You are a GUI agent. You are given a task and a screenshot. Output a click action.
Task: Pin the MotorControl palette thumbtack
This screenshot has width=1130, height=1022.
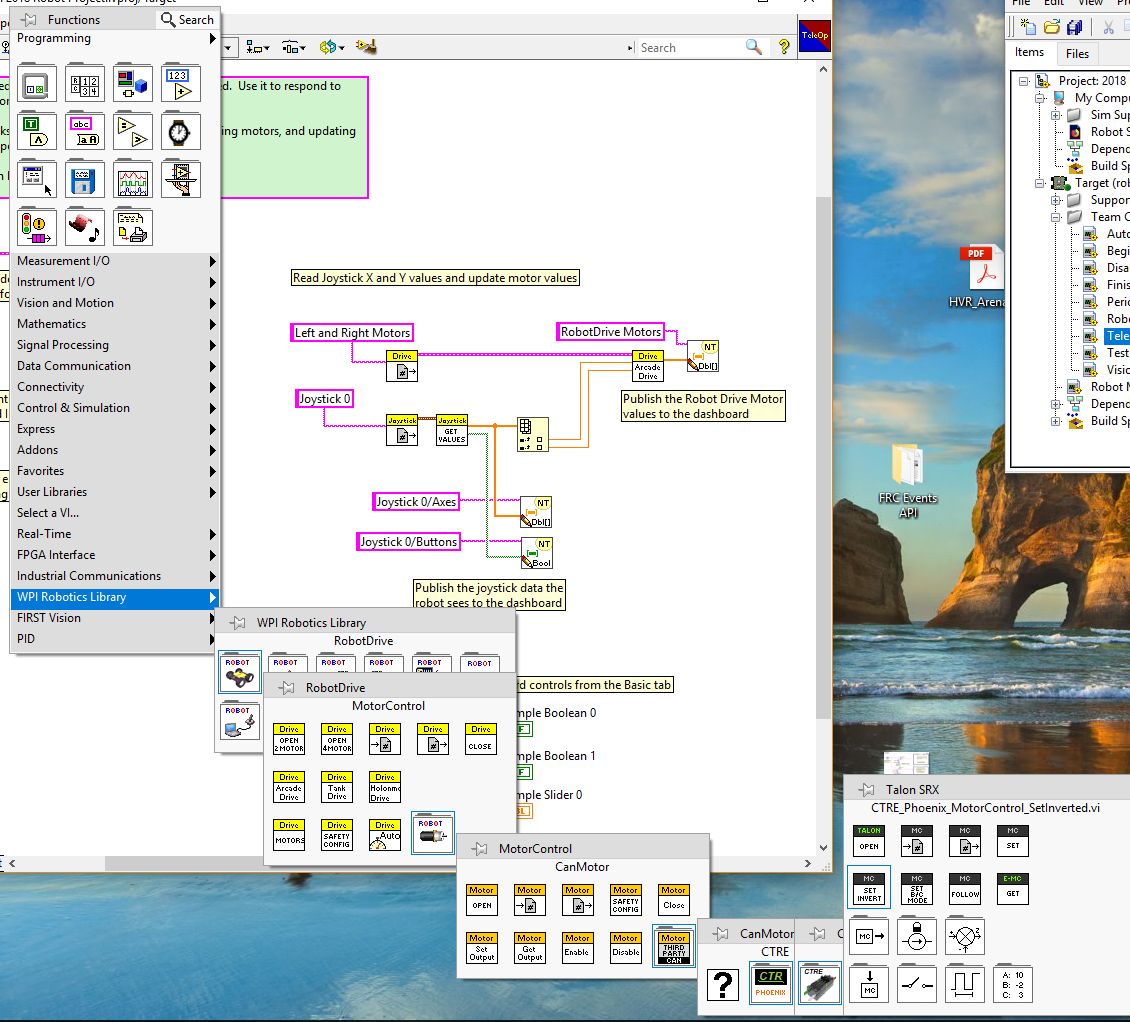point(479,849)
